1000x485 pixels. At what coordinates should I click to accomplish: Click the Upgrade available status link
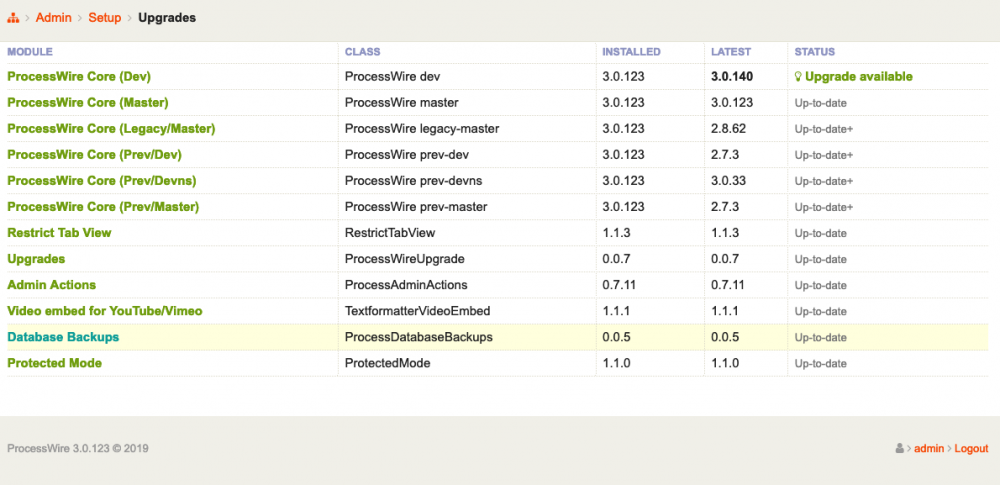coord(858,77)
